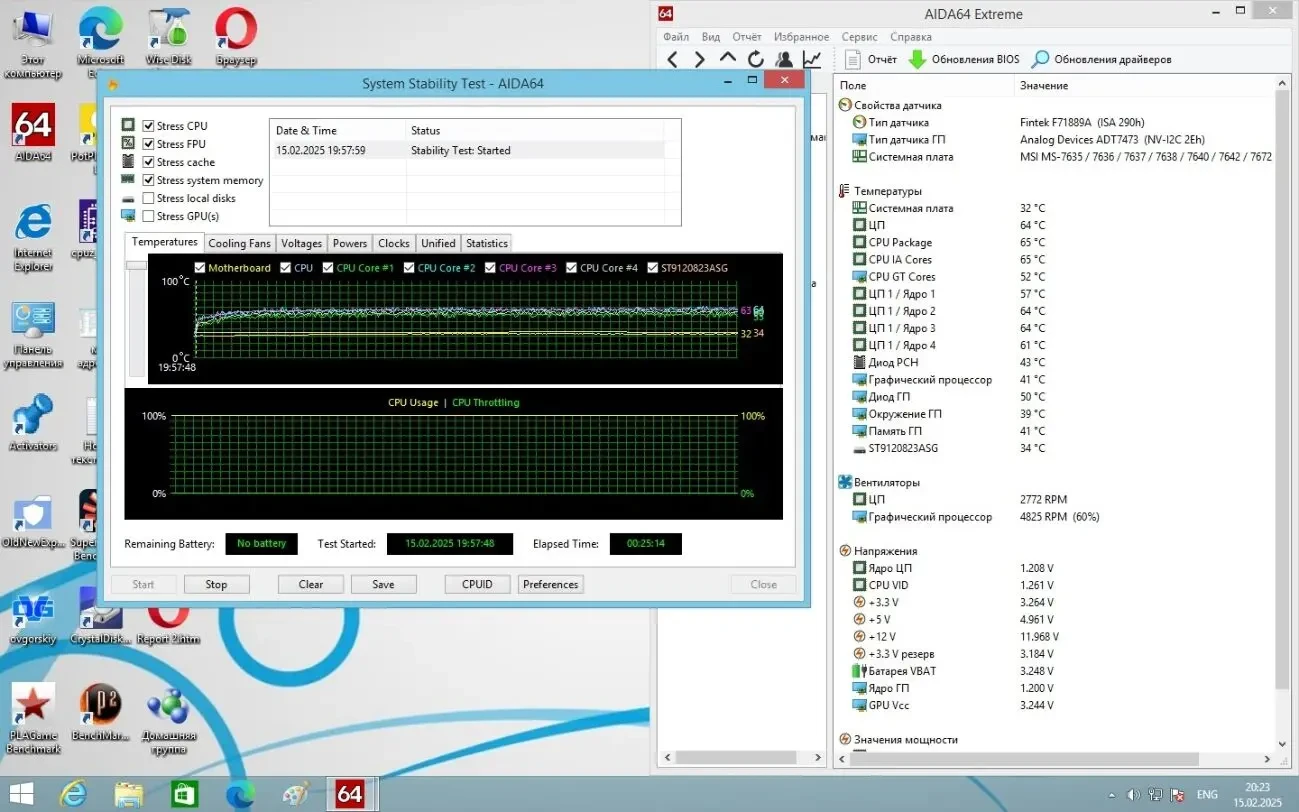This screenshot has width=1299, height=812.
Task: Enable the Stress GPU(s) checkbox
Action: (149, 216)
